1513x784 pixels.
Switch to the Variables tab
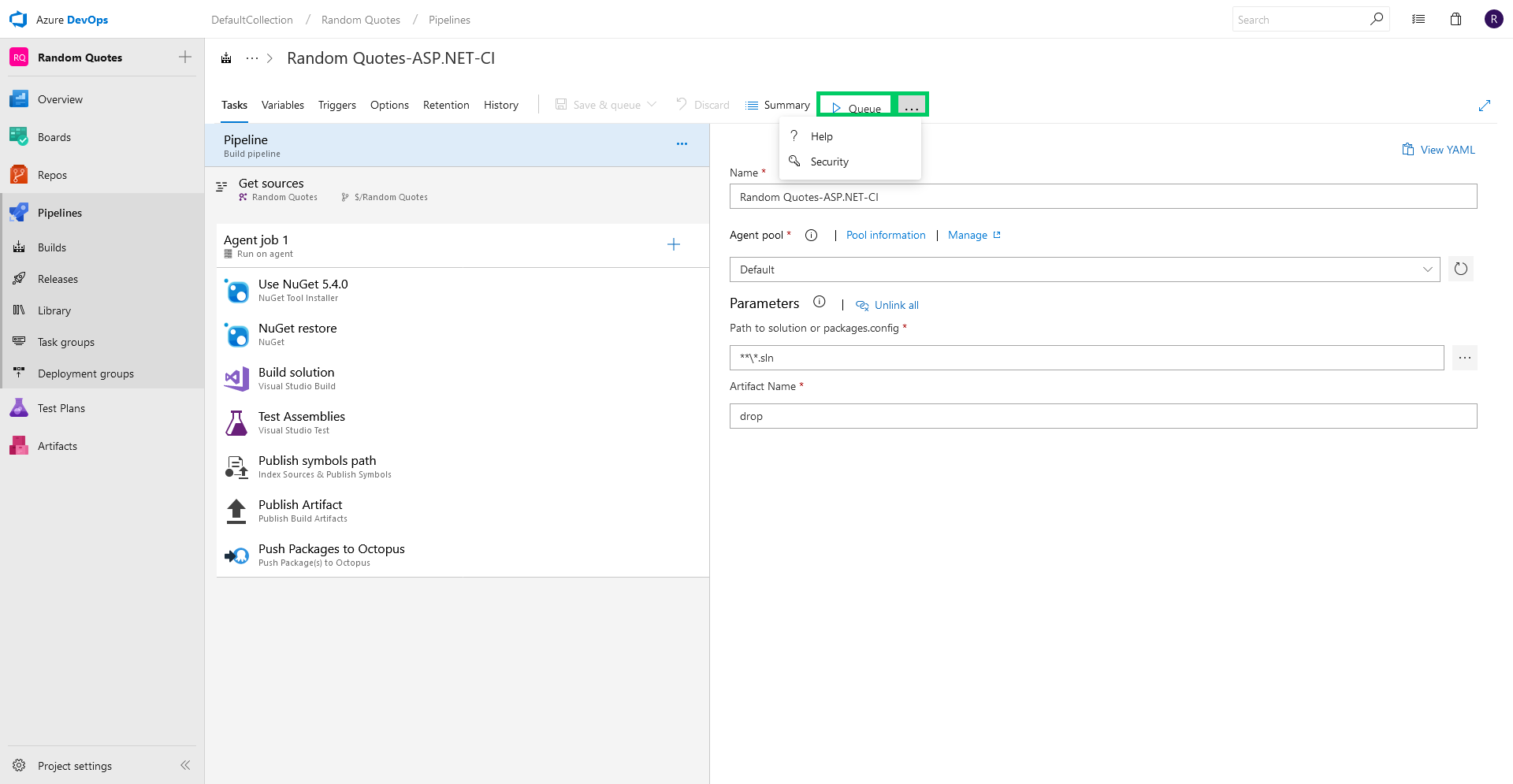(x=283, y=105)
